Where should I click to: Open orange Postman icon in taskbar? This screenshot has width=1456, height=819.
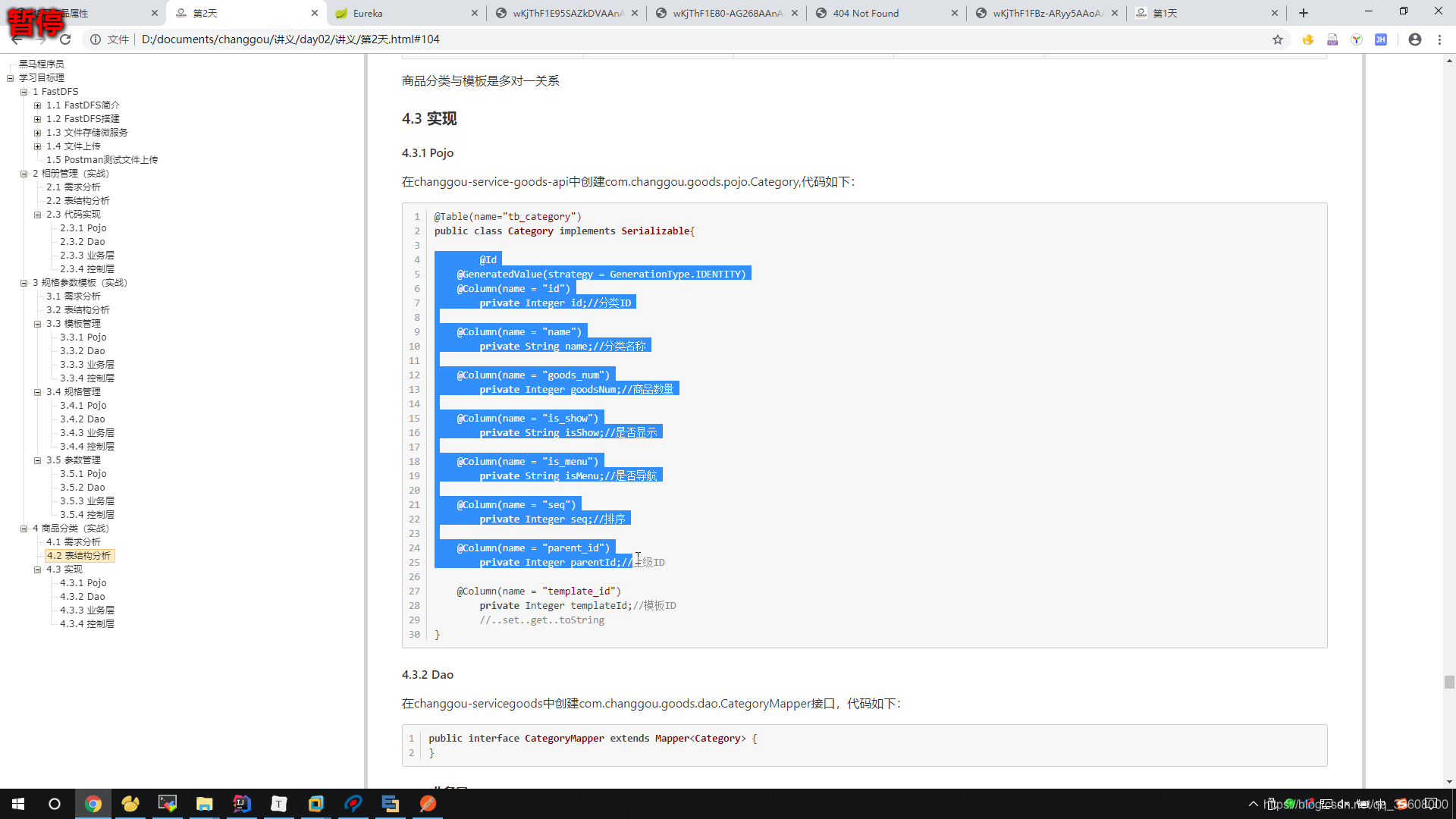(428, 804)
